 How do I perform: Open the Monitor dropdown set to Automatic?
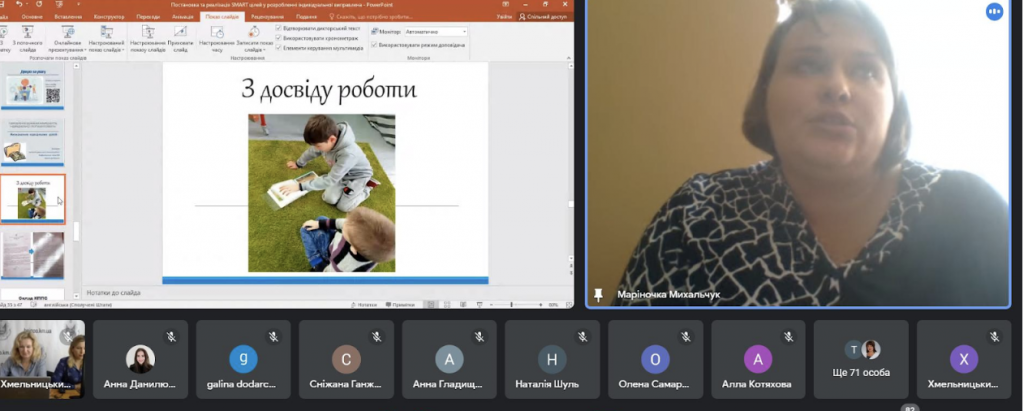click(x=436, y=31)
